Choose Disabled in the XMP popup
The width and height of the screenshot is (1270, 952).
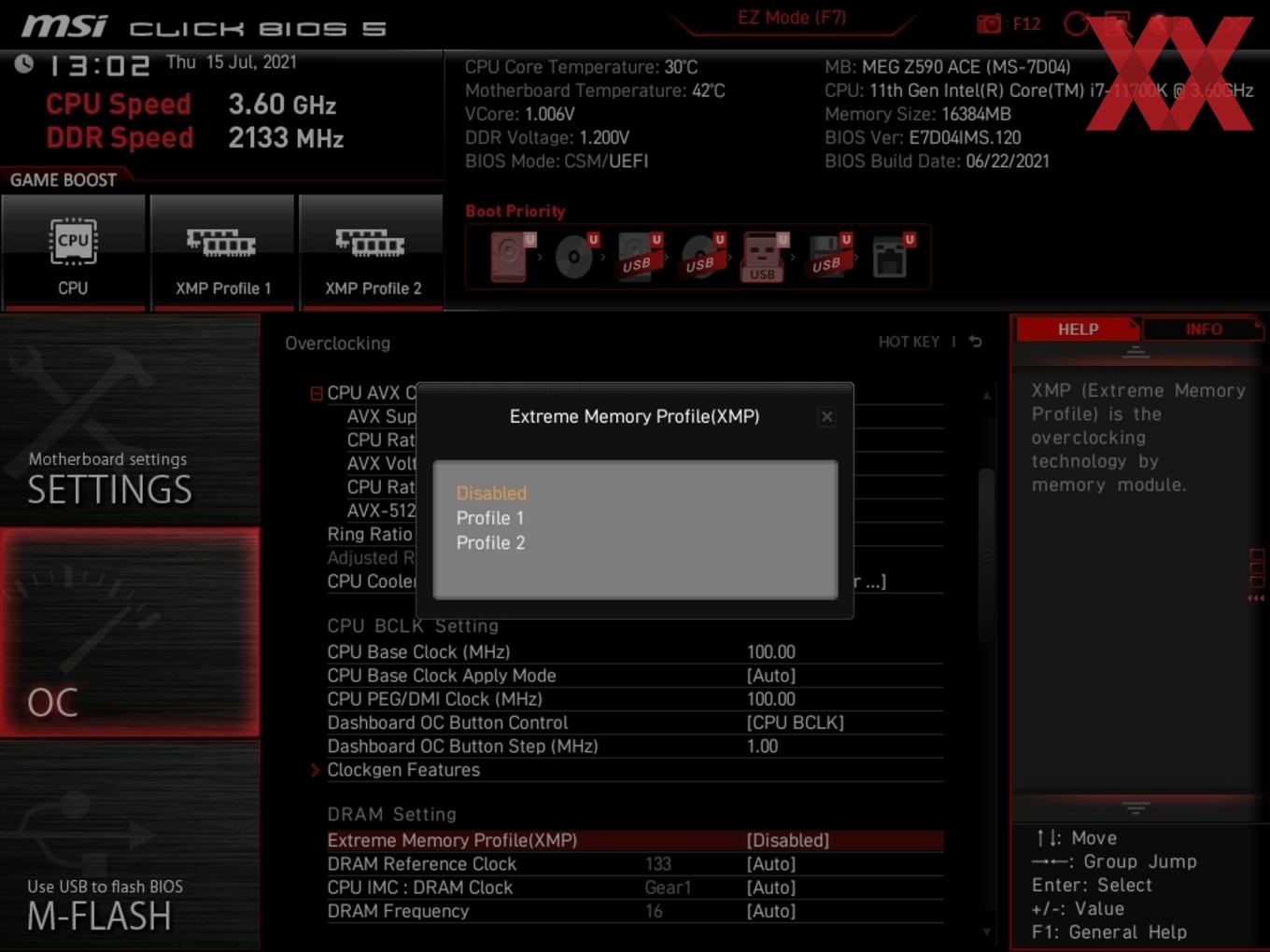pyautogui.click(x=491, y=493)
